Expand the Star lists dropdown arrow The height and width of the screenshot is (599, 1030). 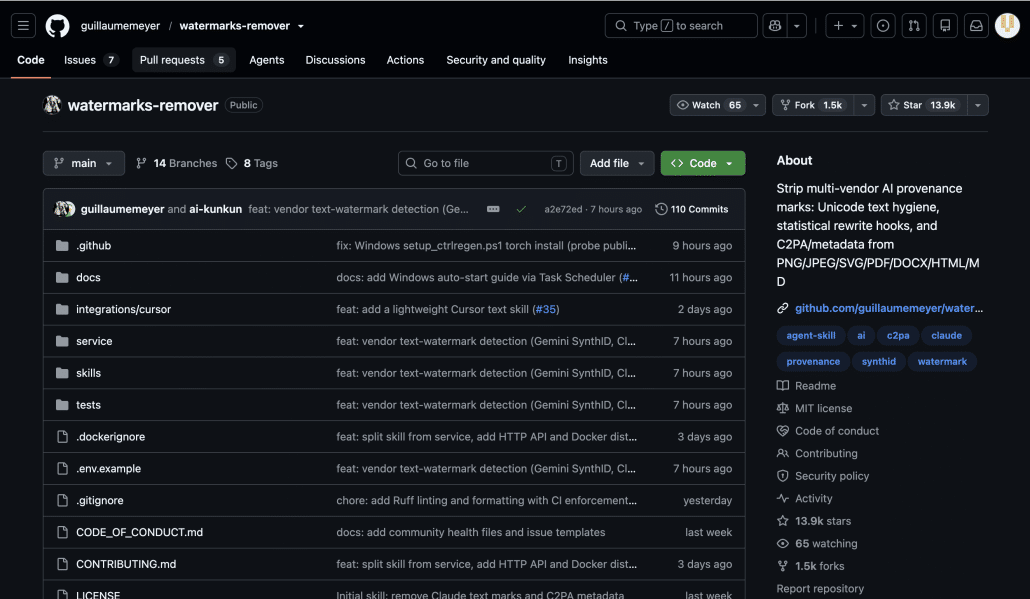[x=978, y=105]
